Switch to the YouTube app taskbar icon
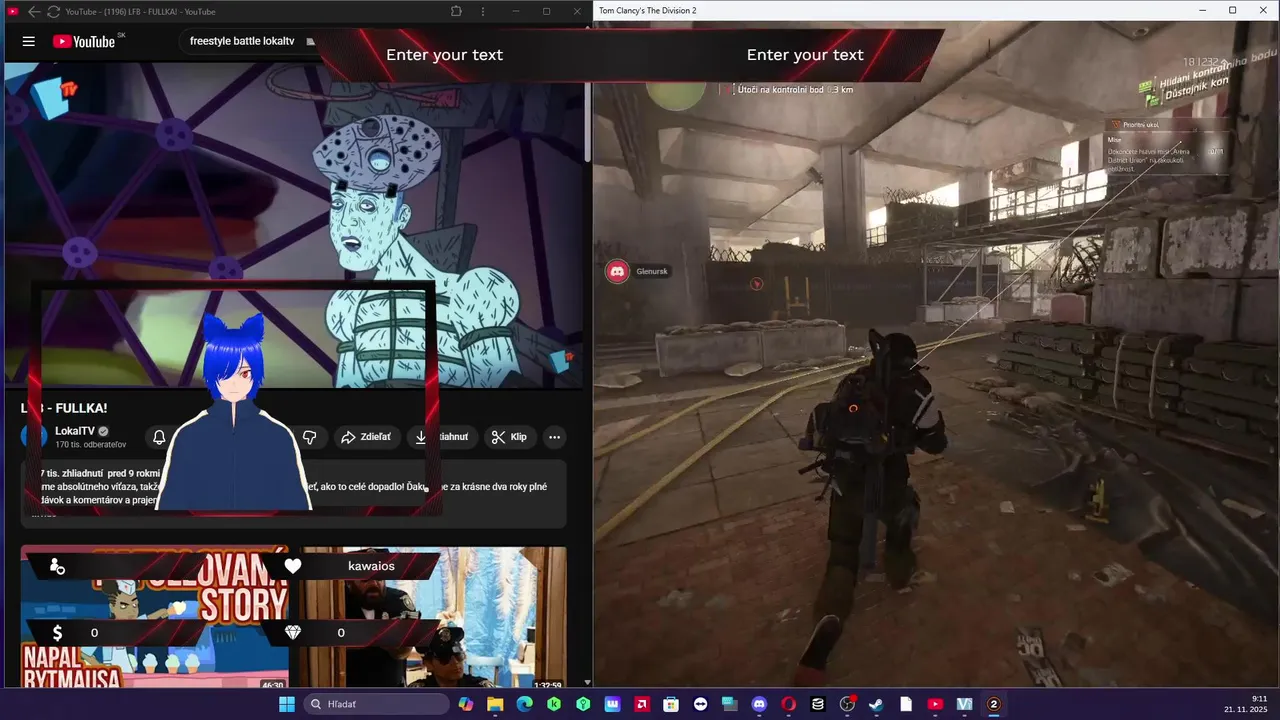 [x=935, y=704]
